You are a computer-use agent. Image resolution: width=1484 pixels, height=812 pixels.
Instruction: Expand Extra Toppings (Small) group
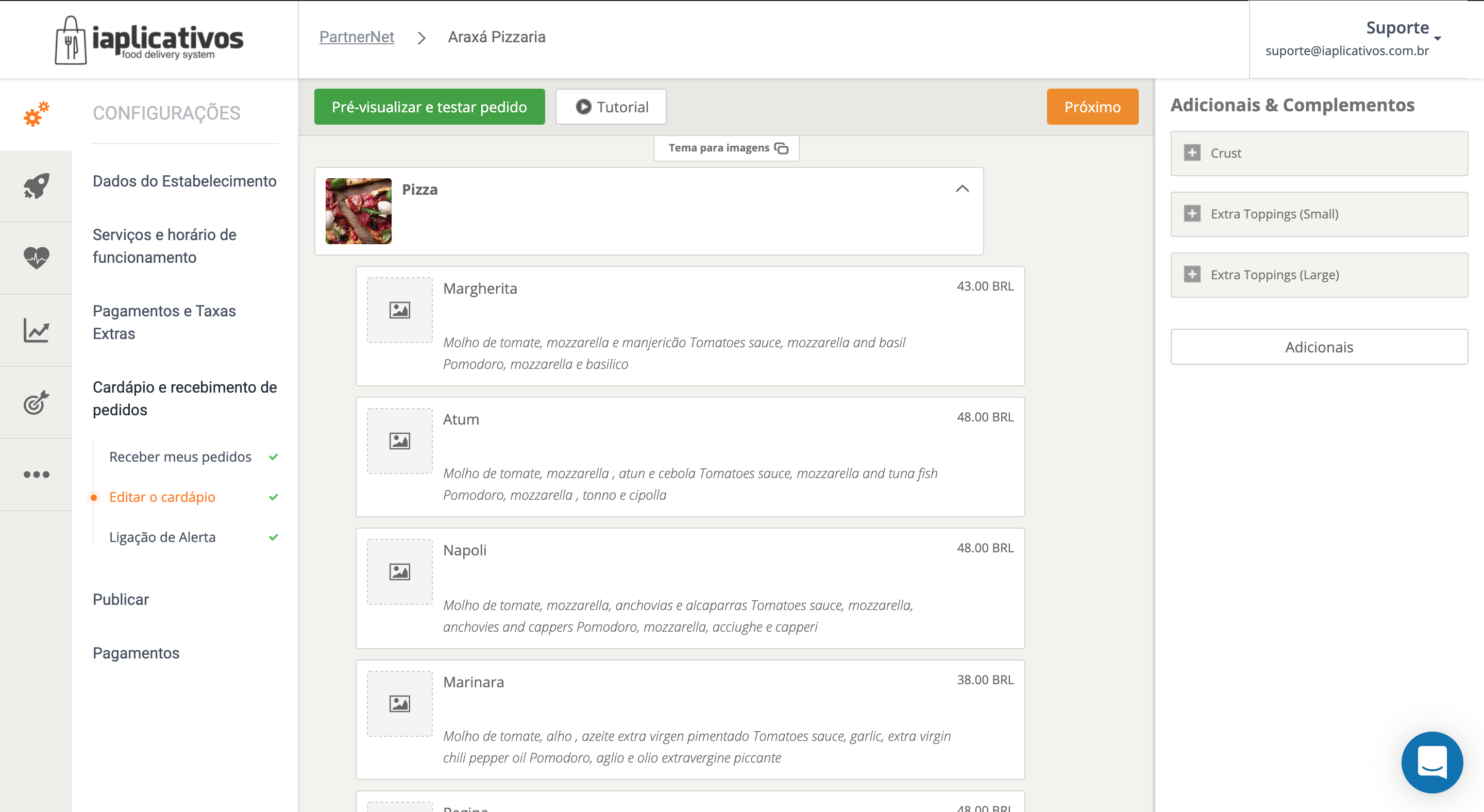click(x=1319, y=214)
